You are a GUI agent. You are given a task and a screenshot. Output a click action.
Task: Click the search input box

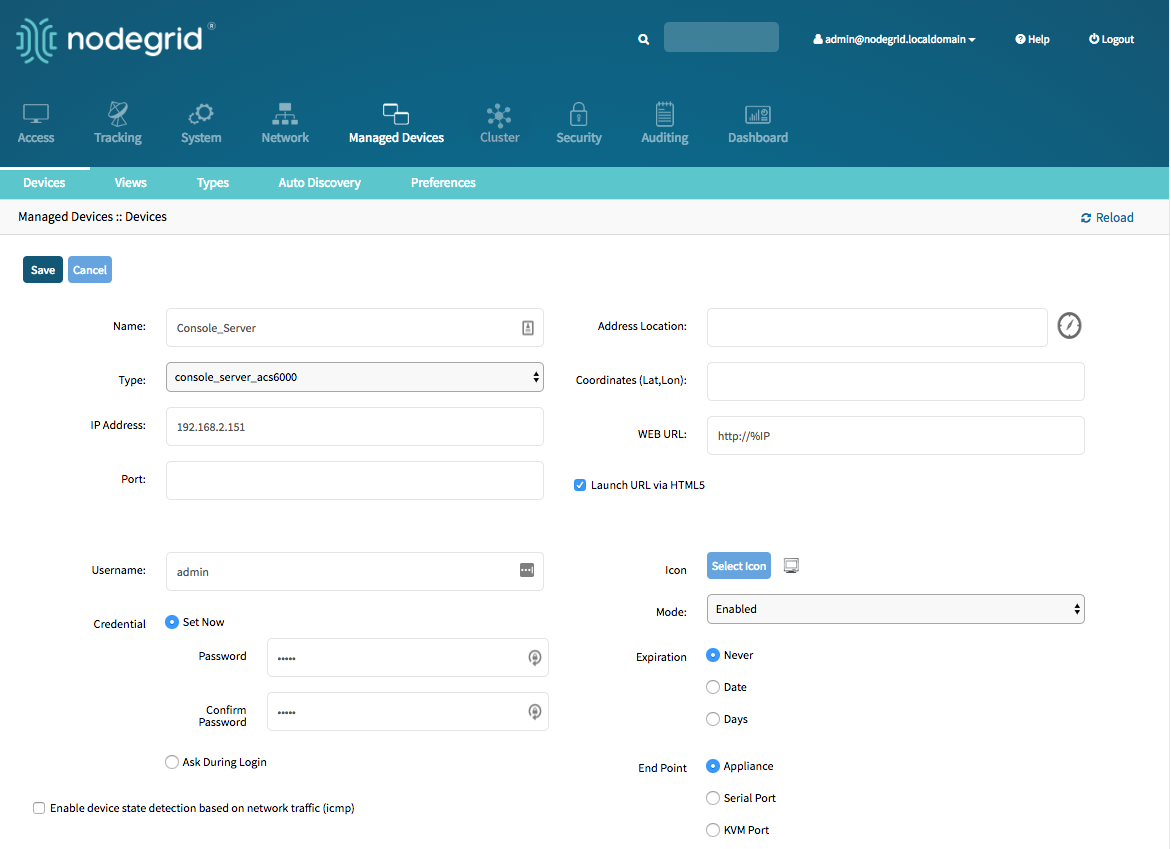click(x=721, y=37)
